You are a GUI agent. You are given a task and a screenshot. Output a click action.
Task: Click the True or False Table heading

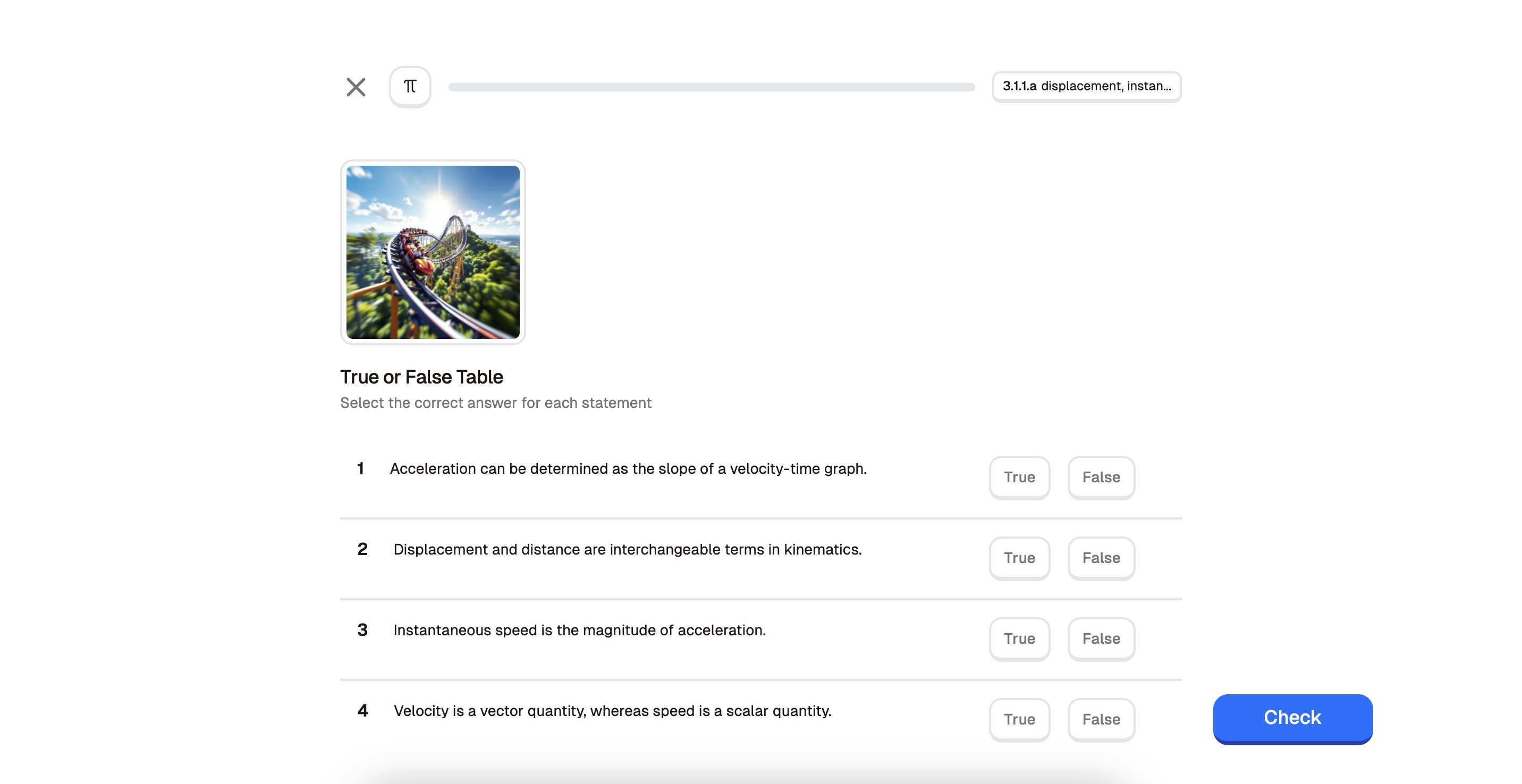click(421, 377)
